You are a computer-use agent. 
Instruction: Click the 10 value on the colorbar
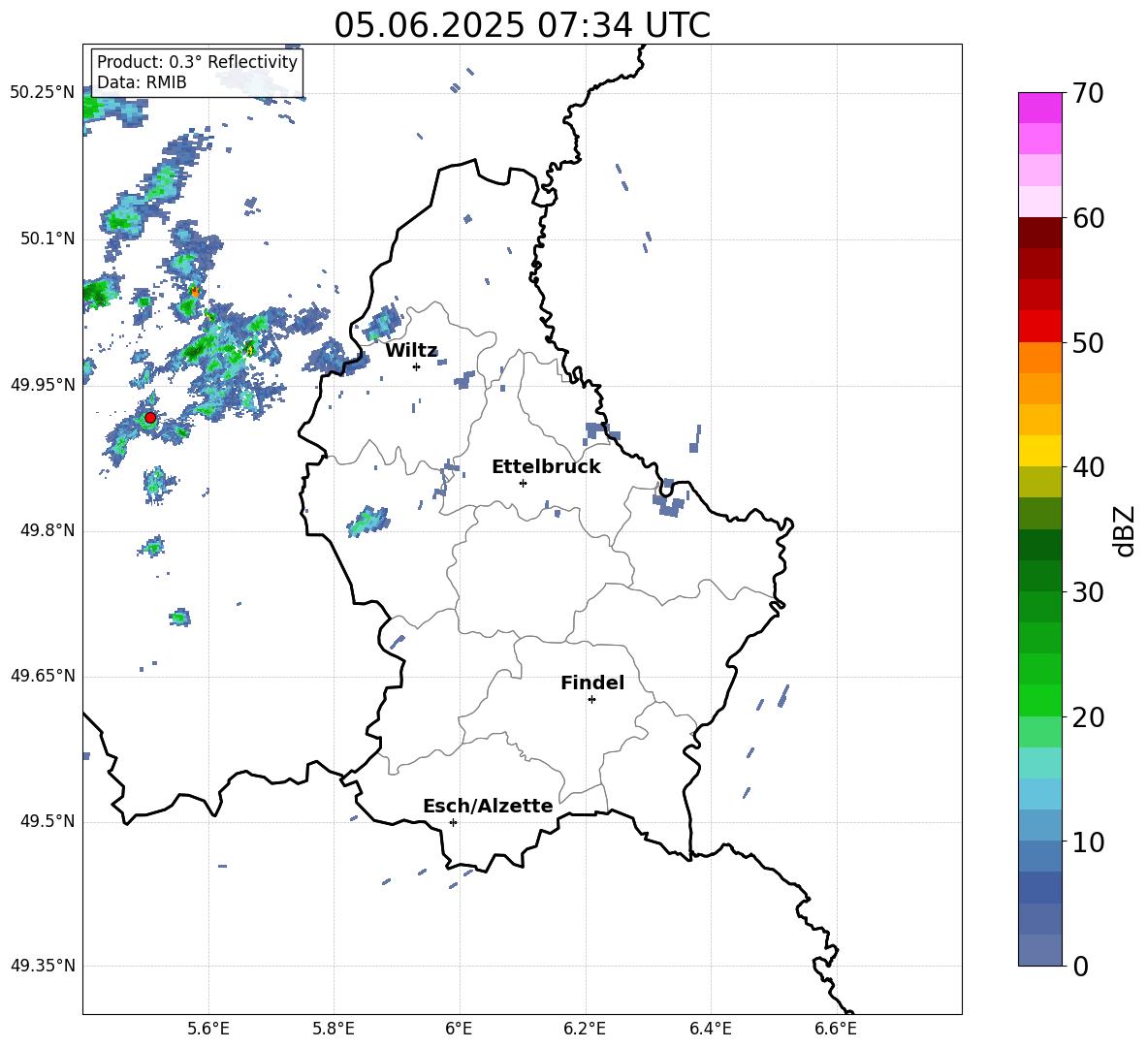click(1089, 842)
